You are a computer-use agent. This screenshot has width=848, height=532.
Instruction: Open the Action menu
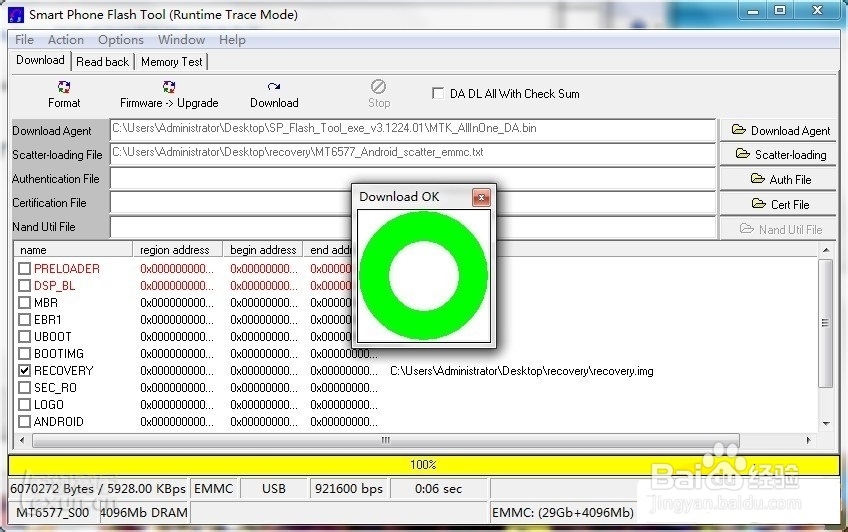click(65, 39)
